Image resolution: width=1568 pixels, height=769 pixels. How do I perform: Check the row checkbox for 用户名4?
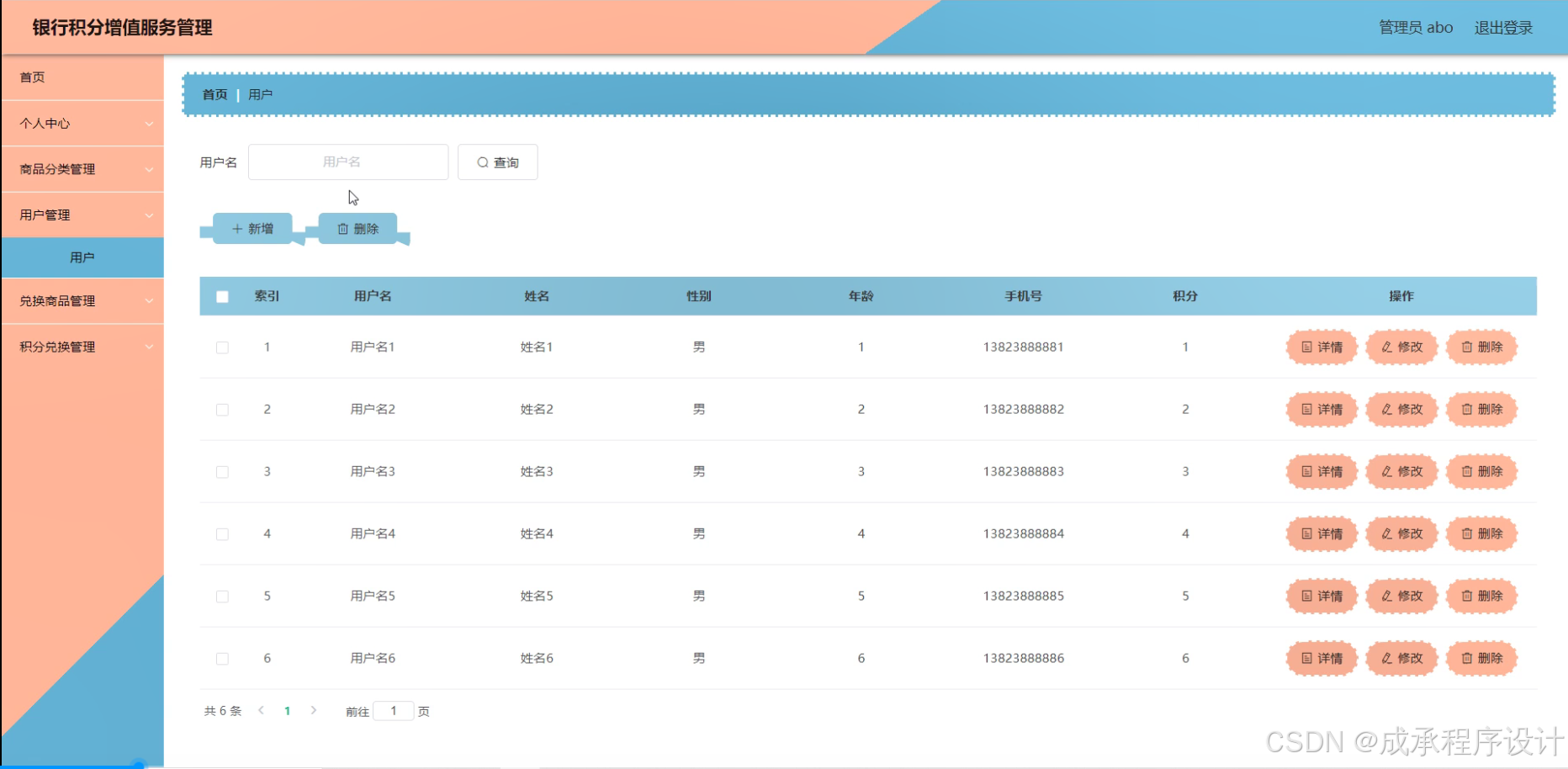click(x=222, y=533)
